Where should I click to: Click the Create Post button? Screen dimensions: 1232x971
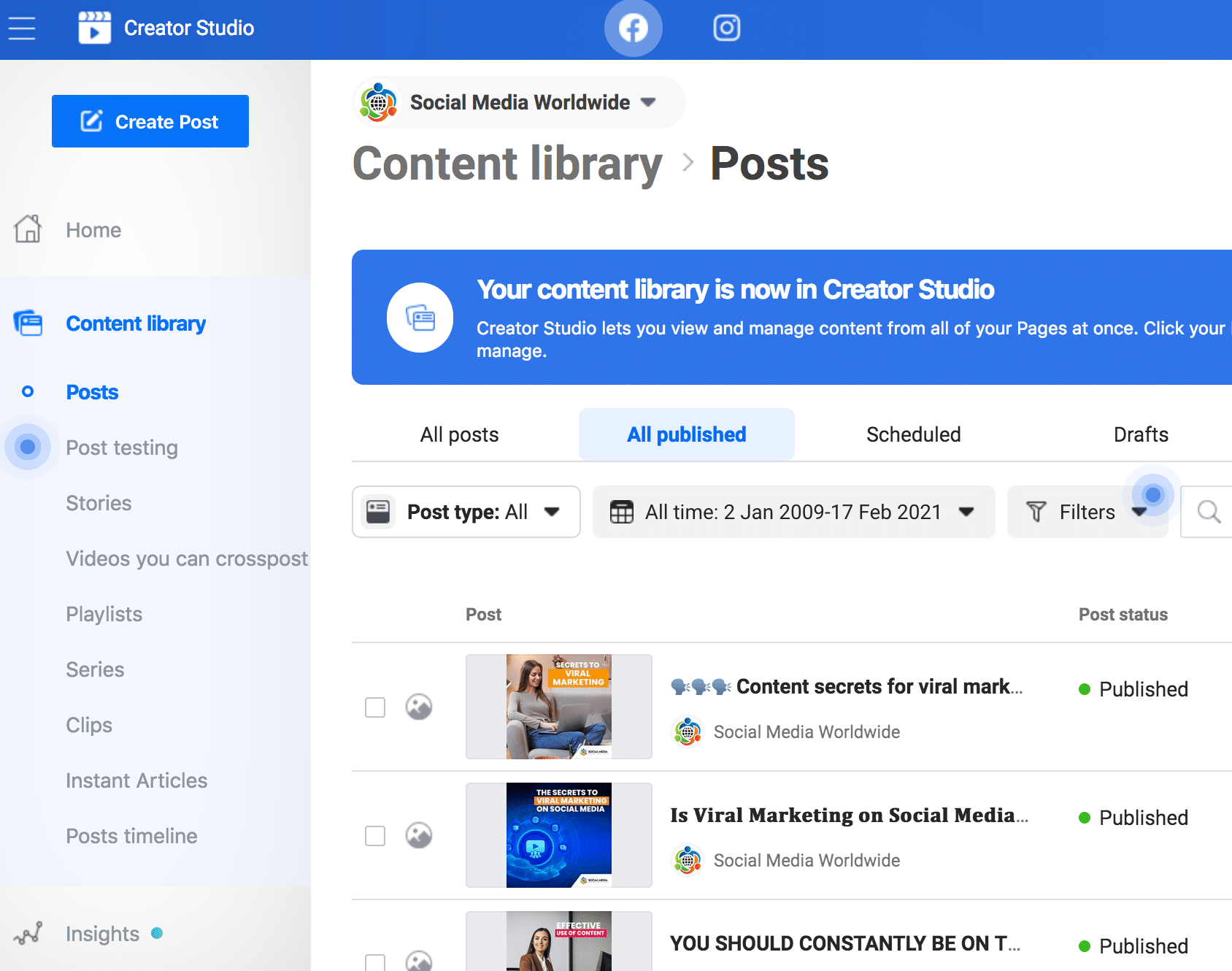(150, 121)
